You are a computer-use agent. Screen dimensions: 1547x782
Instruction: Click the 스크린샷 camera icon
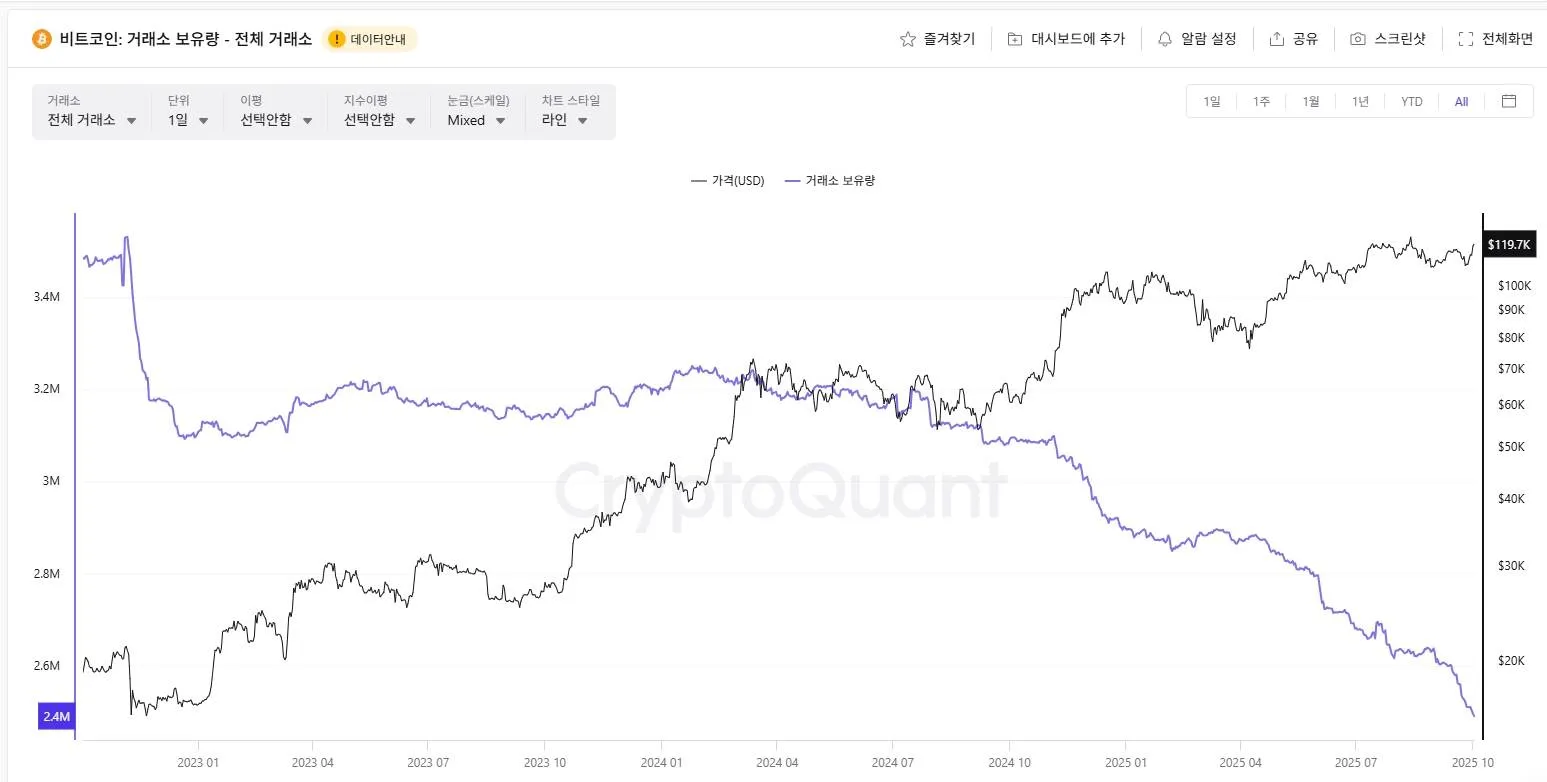(1358, 39)
